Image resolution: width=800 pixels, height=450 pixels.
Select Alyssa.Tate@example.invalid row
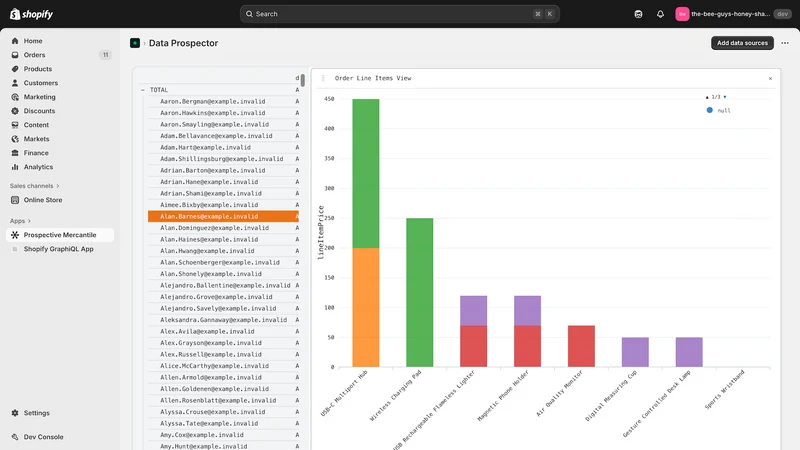[223, 423]
